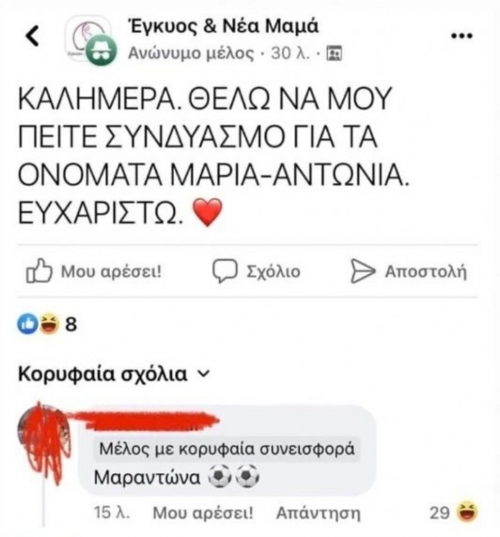Share via the Αποστολή paper plane icon
The width and height of the screenshot is (500, 537).
[x=363, y=272]
